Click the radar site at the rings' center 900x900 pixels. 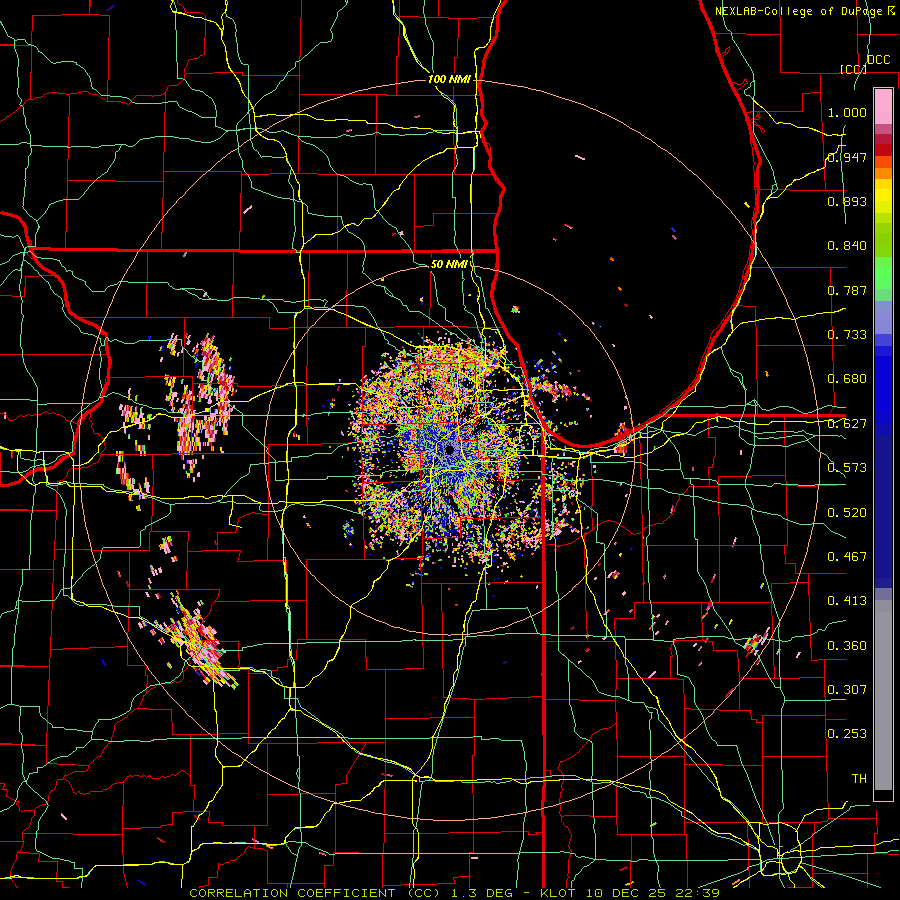449,450
